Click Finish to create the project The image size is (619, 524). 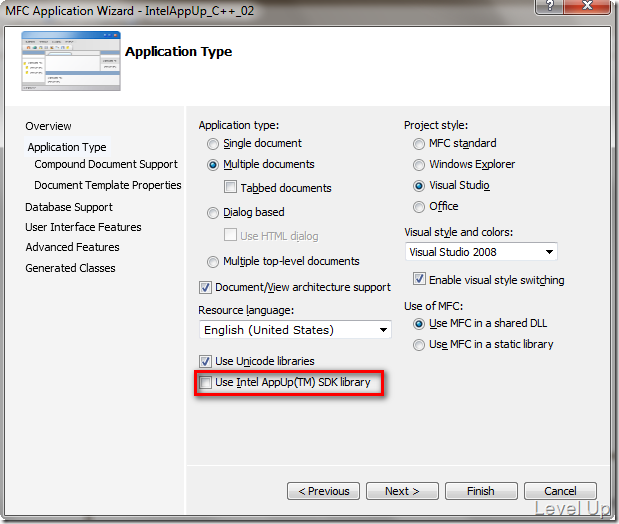(x=481, y=491)
